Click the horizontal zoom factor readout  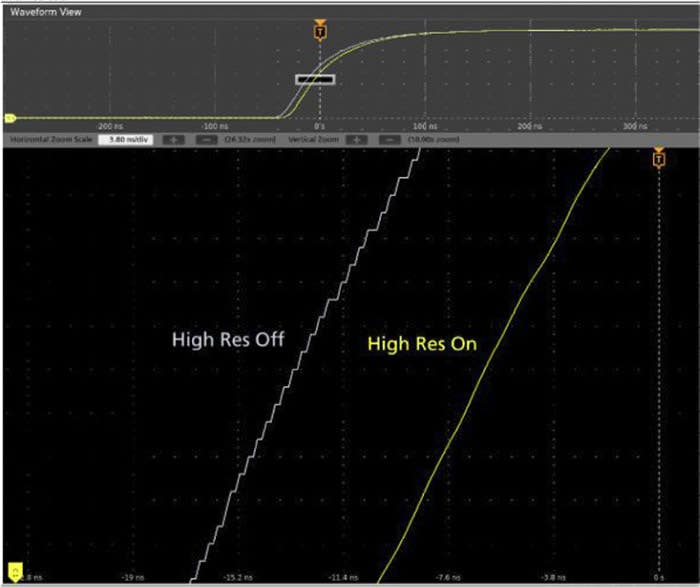250,140
